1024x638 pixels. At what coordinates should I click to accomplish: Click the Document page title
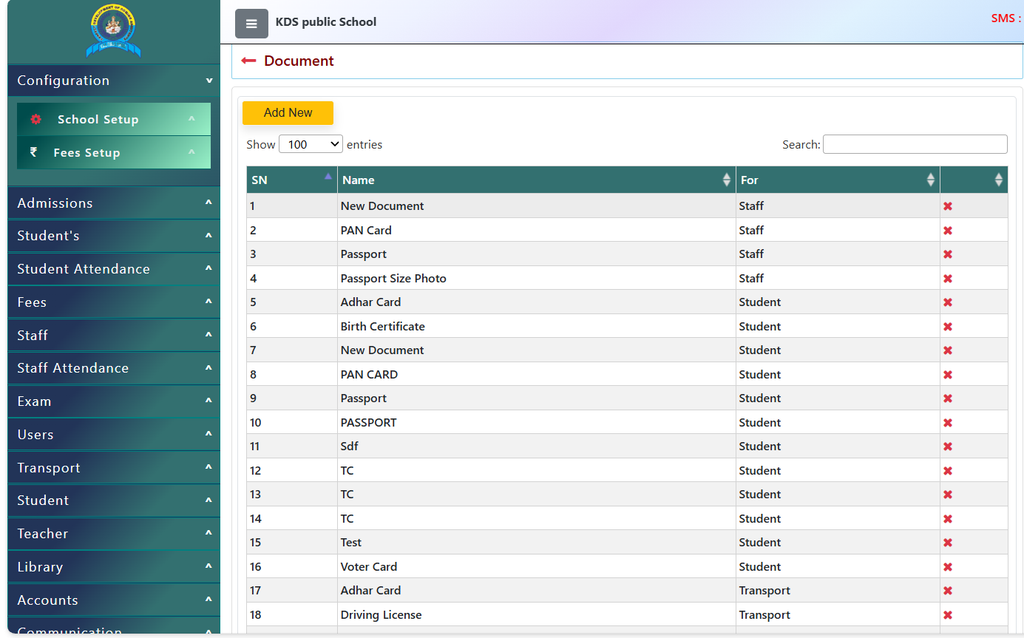298,61
